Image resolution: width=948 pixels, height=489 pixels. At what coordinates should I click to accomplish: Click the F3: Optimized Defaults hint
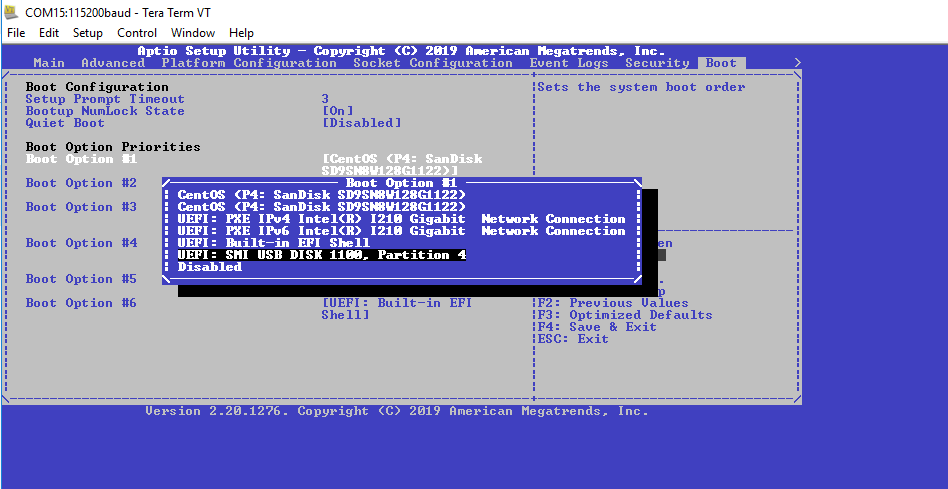point(625,315)
